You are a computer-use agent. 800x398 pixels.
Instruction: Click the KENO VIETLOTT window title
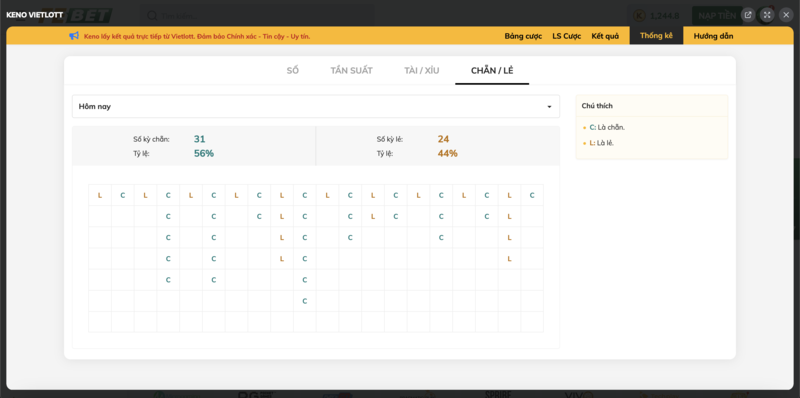34,15
